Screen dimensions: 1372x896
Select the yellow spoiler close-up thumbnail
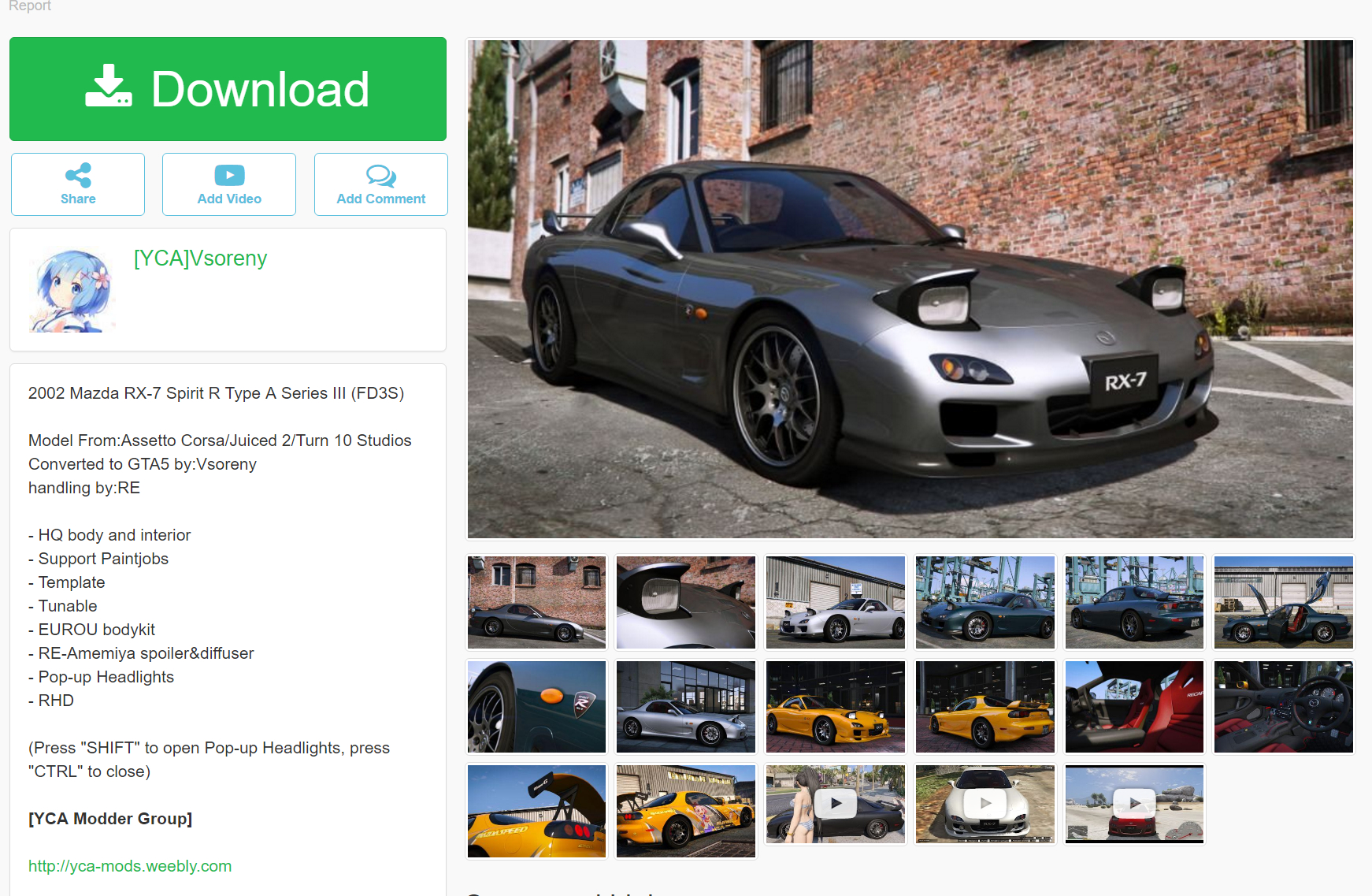click(537, 811)
